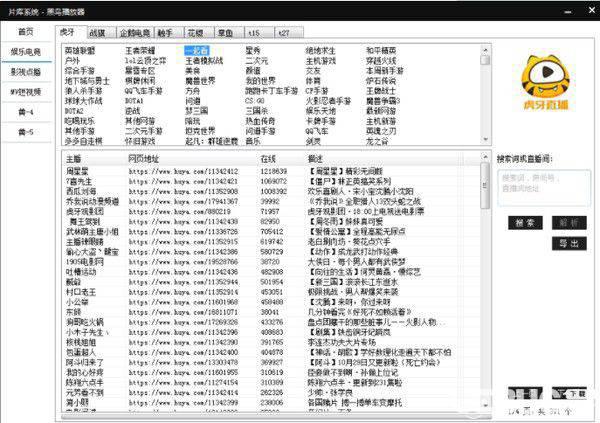Choose the 魔兽世界 category
The width and height of the screenshot is (600, 423).
click(201, 81)
